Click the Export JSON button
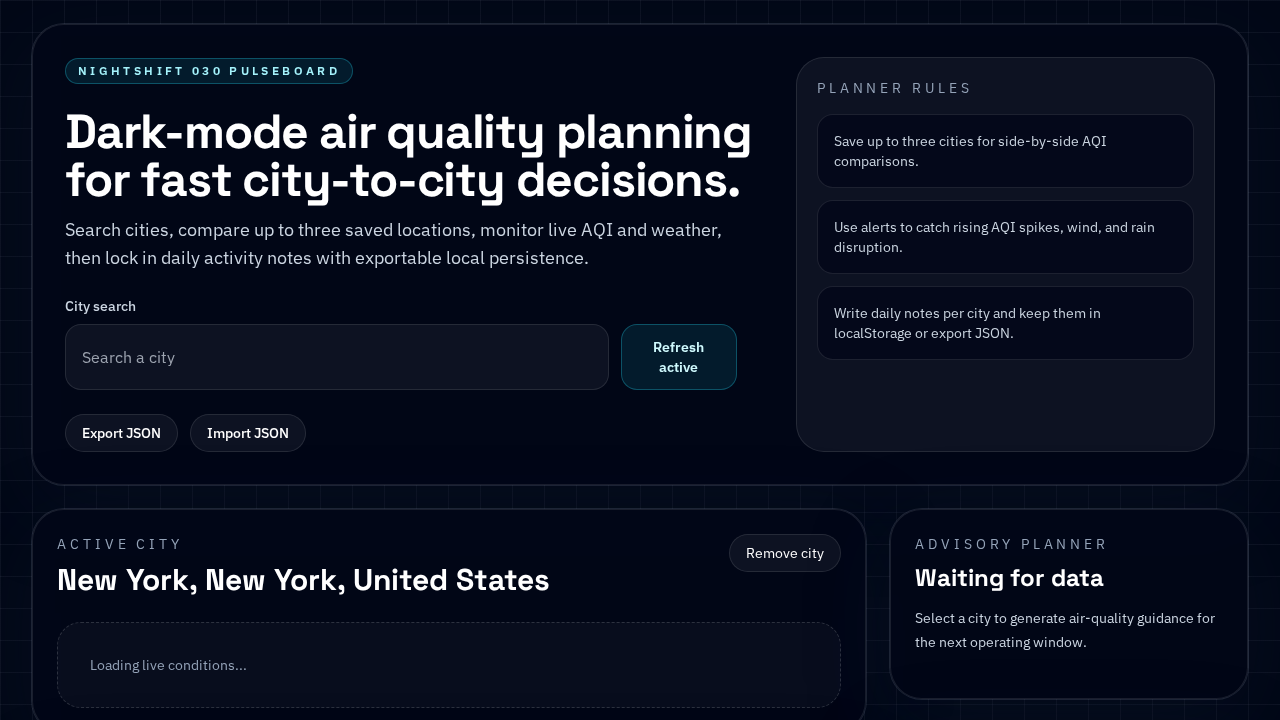 [x=121, y=433]
